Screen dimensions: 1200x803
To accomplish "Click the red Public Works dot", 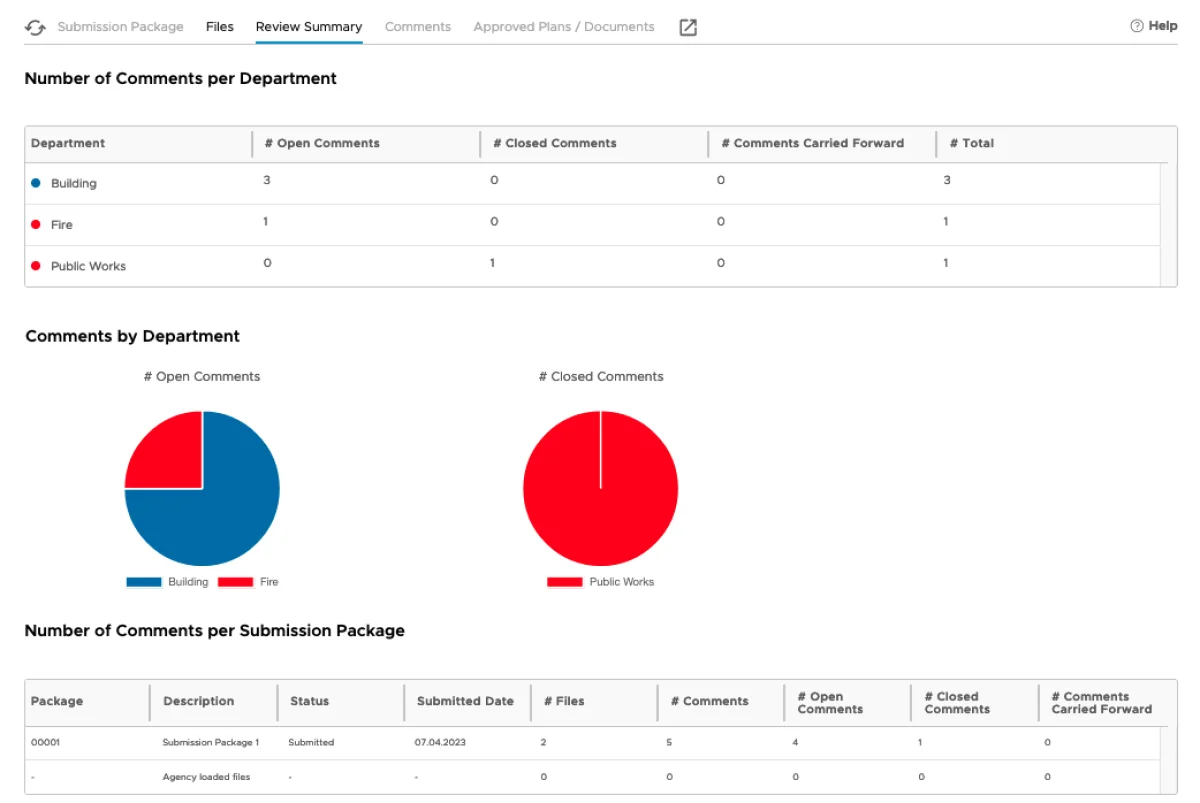I will 36,266.
